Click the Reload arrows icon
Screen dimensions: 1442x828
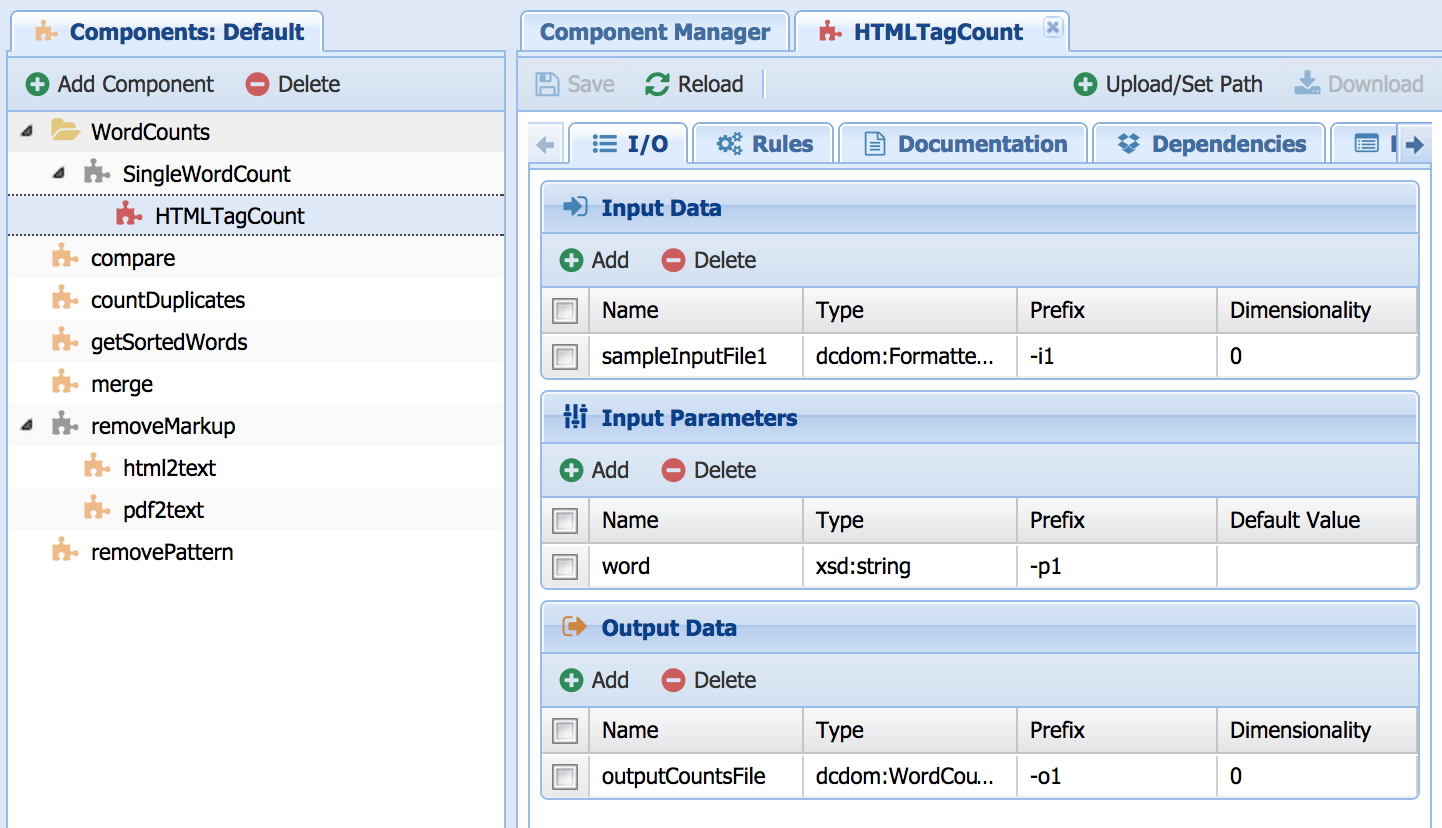tap(656, 85)
